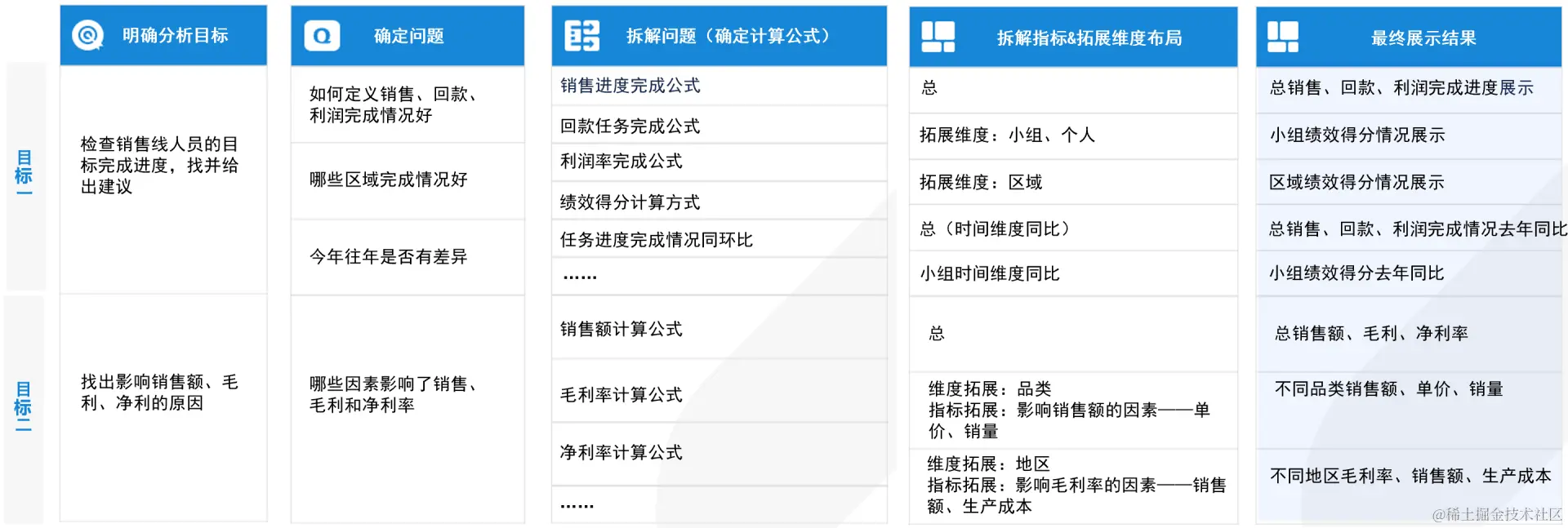
Task: Select the 拆解问题（确定计算公式）header
Action: (719, 36)
